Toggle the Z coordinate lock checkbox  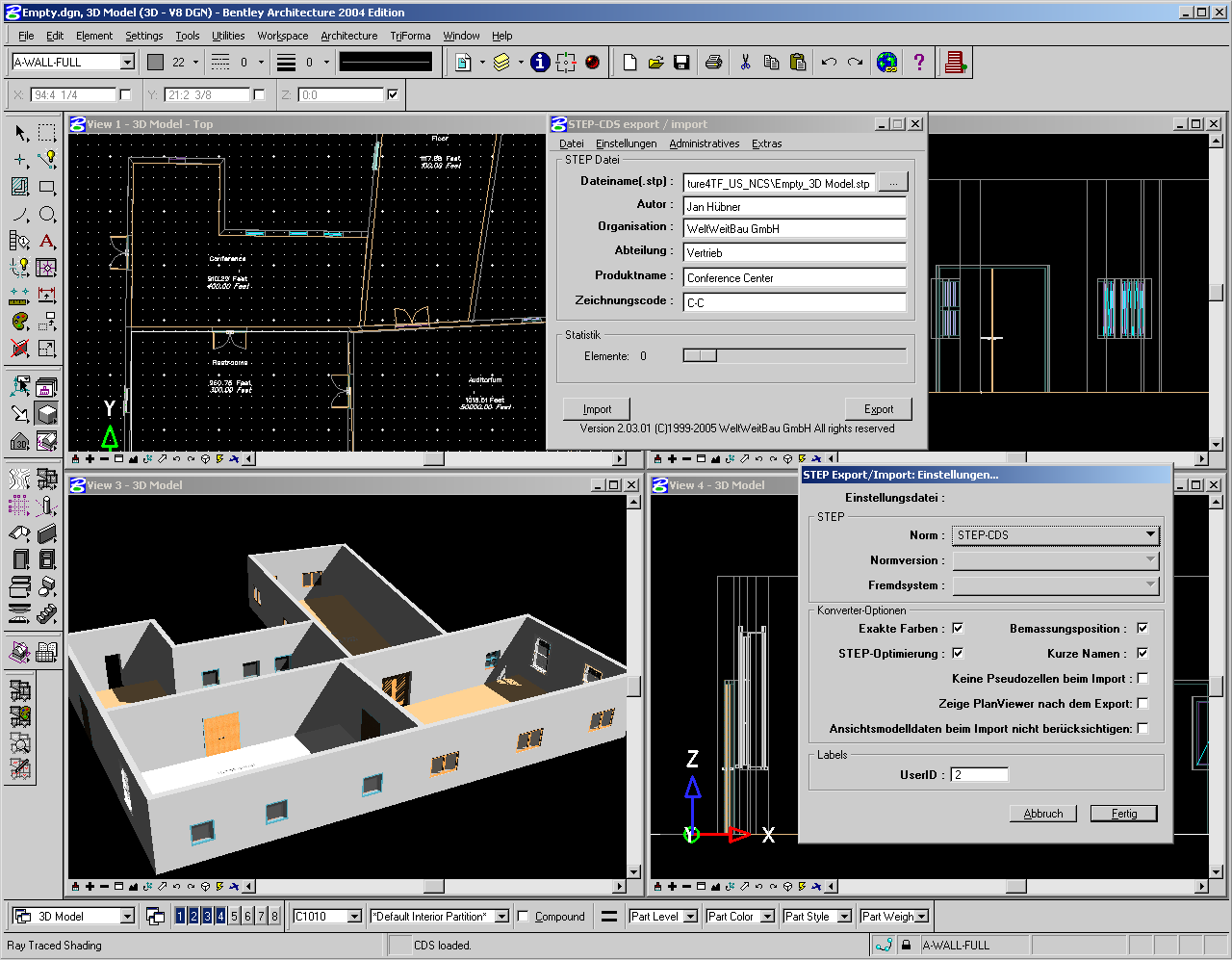pyautogui.click(x=393, y=94)
